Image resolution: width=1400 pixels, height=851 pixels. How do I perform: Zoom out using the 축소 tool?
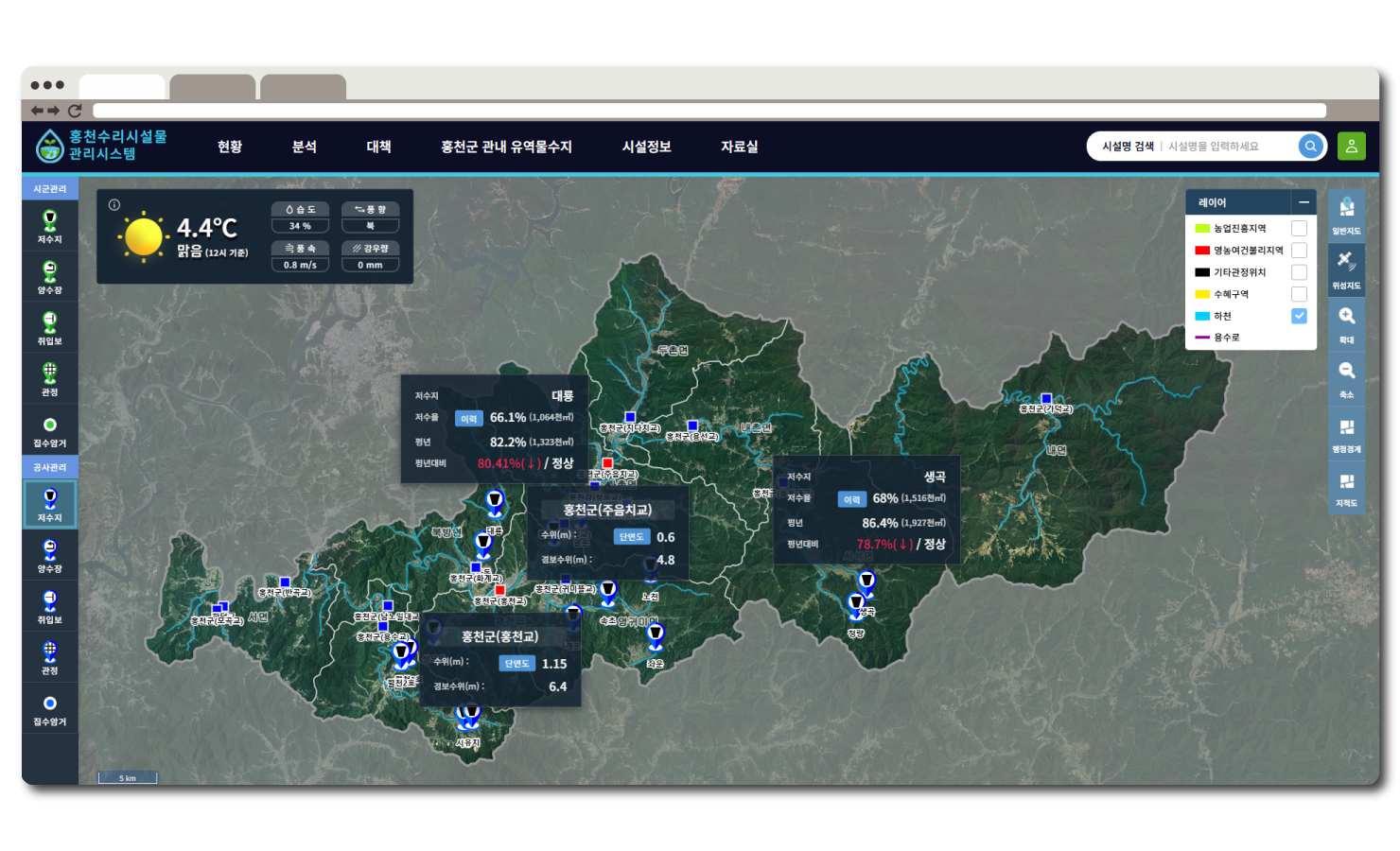coord(1346,377)
